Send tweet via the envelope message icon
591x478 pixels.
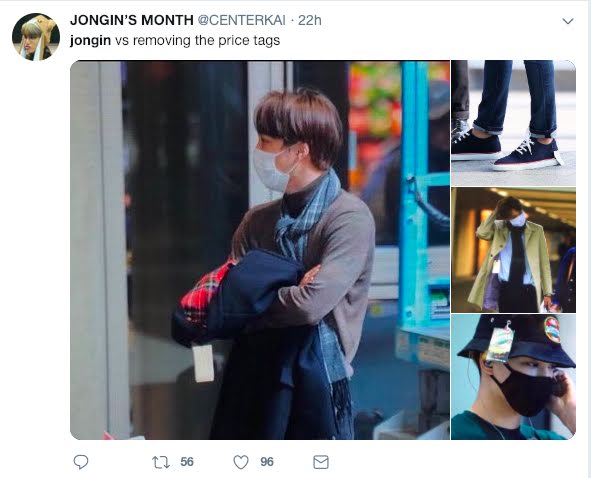321,462
